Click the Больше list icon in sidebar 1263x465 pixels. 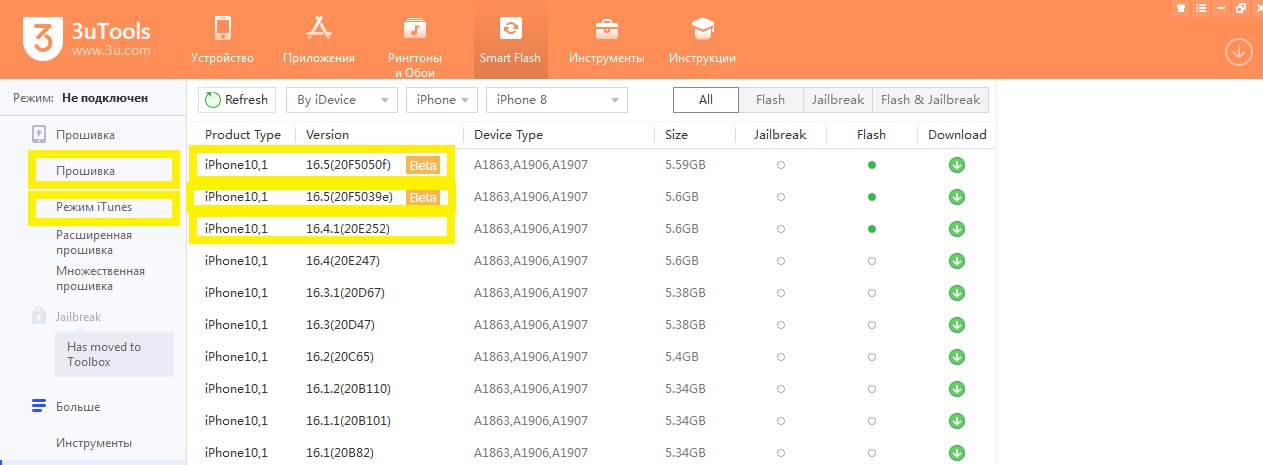click(39, 406)
